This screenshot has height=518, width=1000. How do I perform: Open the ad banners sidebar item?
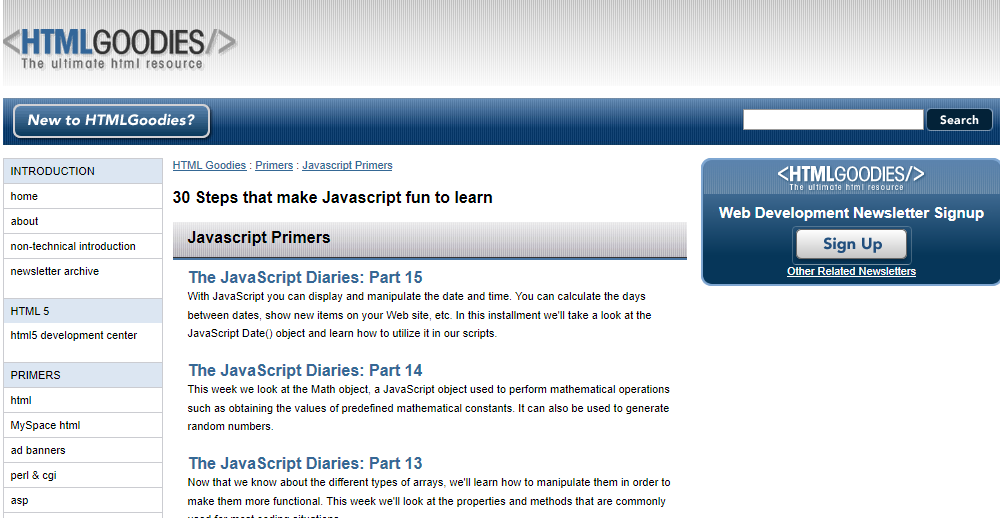coord(83,450)
